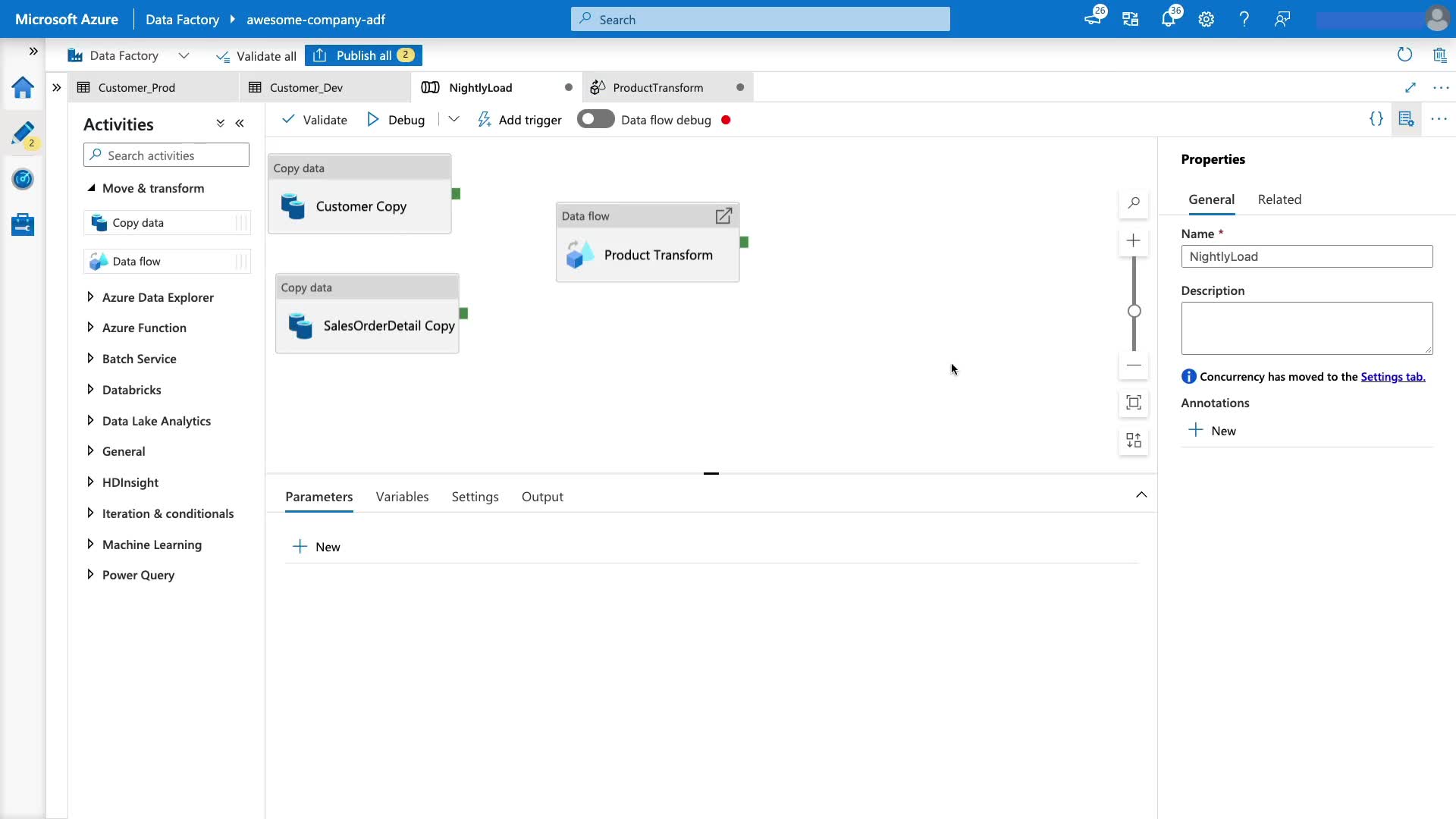The height and width of the screenshot is (819, 1456).
Task: Click the refresh icon in top toolbar
Action: [1404, 55]
